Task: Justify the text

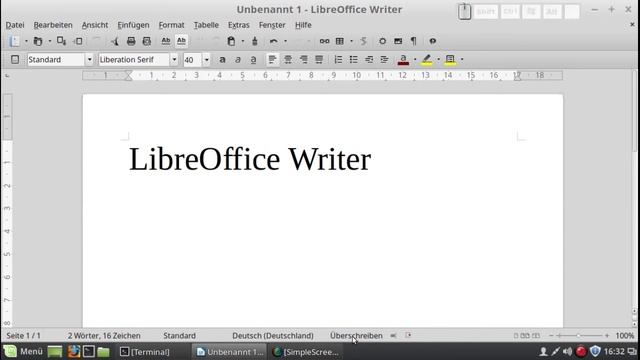Action: pos(319,60)
